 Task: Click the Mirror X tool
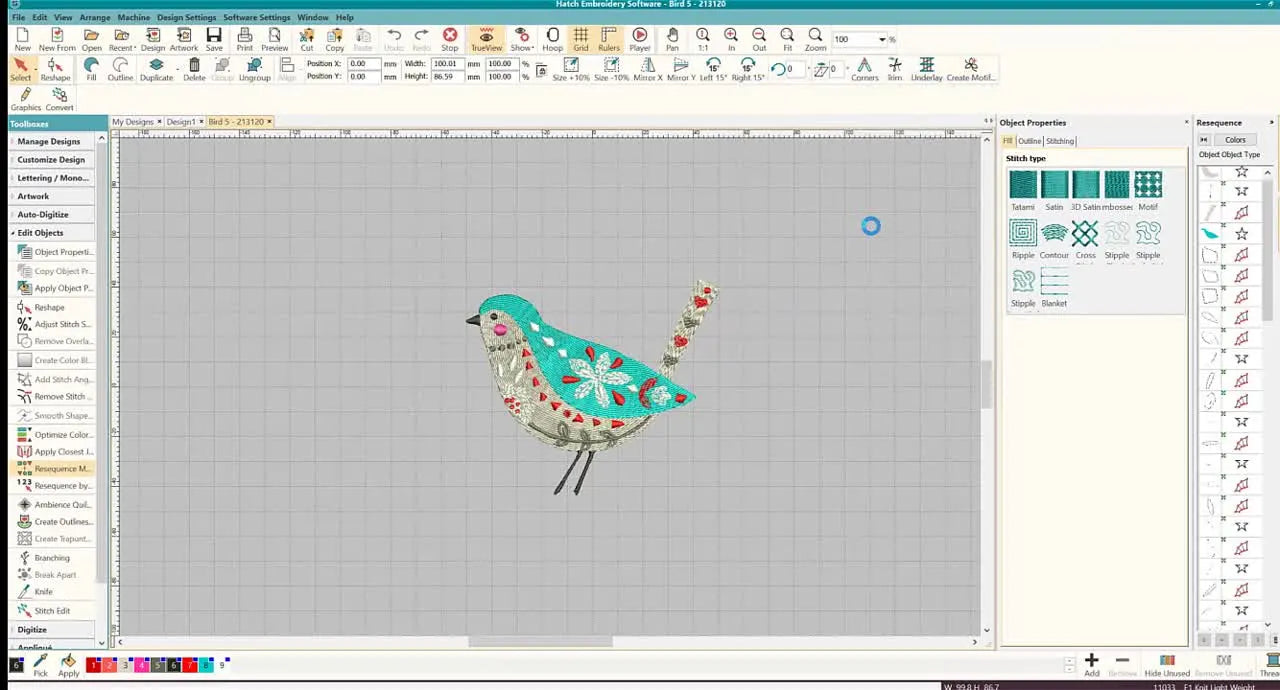tap(648, 69)
